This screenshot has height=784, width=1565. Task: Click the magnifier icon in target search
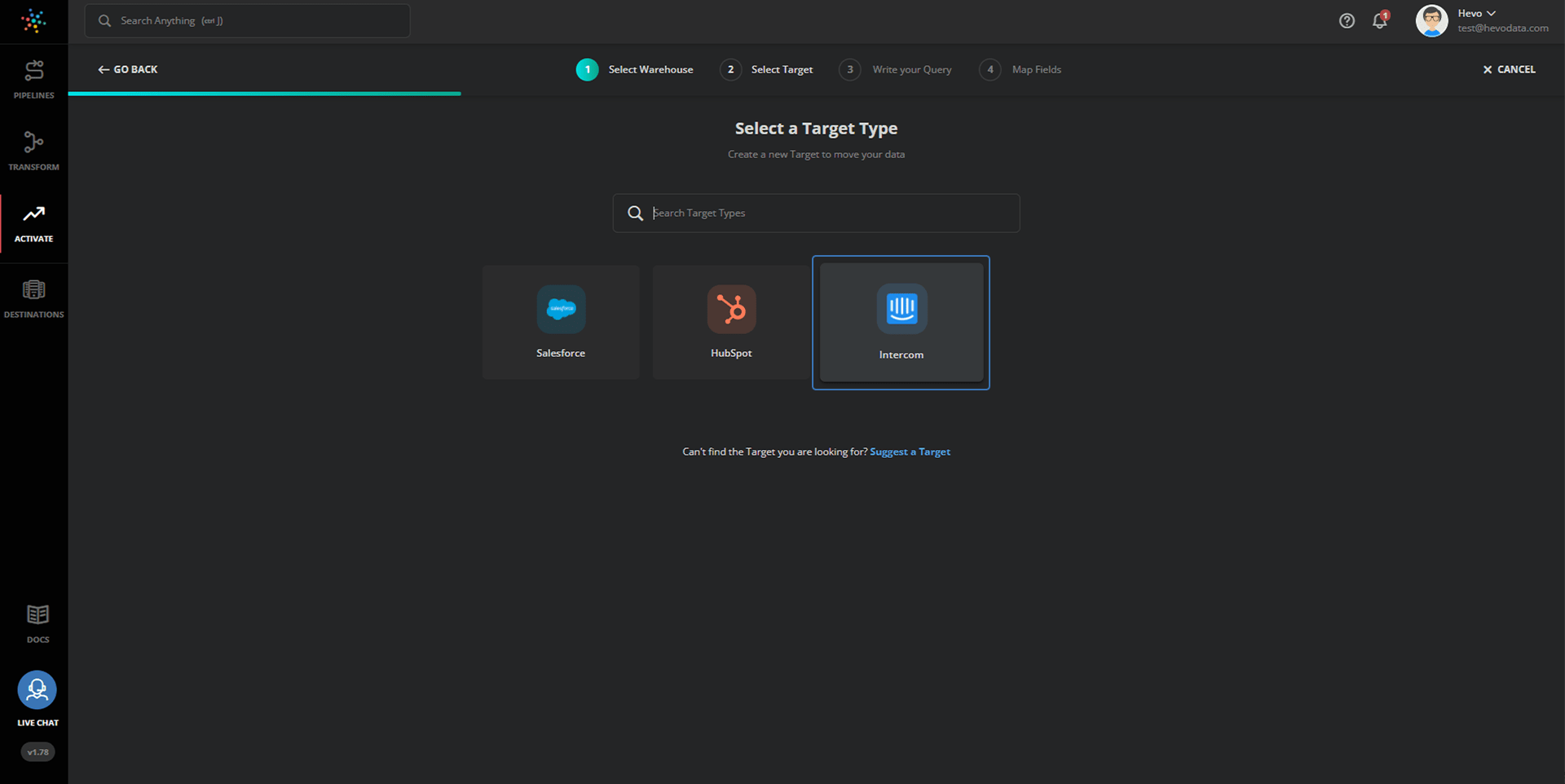coord(635,213)
